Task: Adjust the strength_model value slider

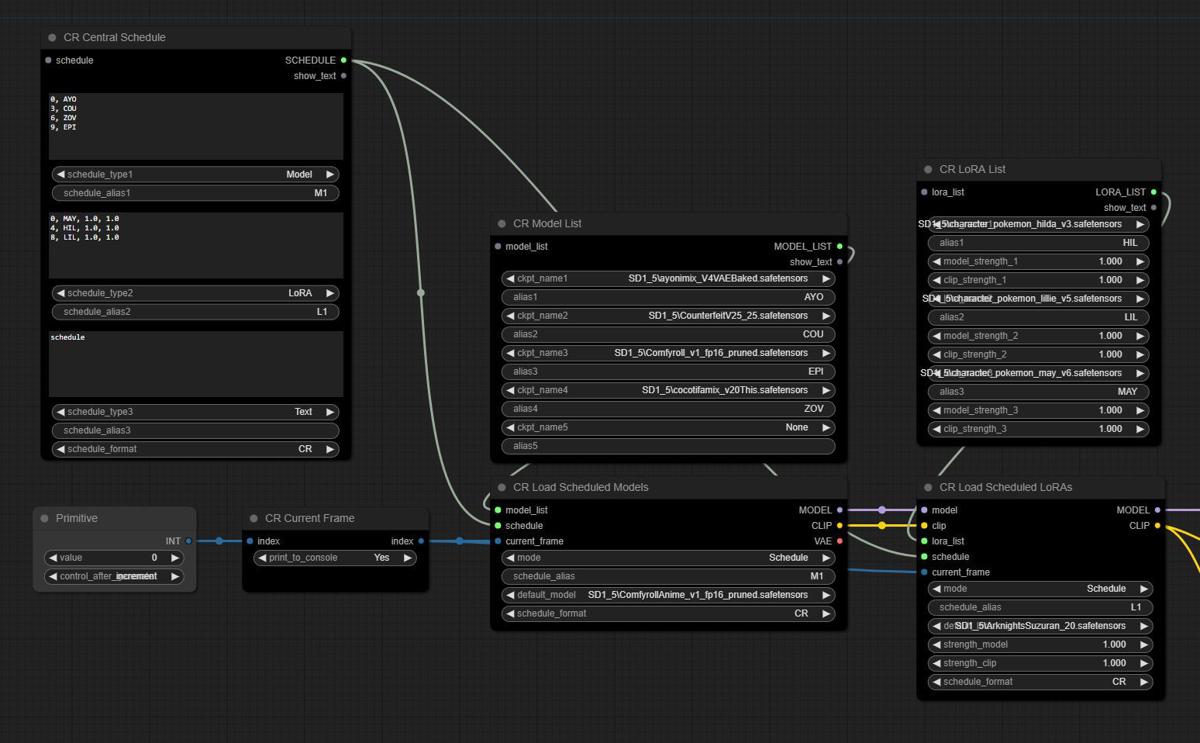Action: (x=1040, y=645)
